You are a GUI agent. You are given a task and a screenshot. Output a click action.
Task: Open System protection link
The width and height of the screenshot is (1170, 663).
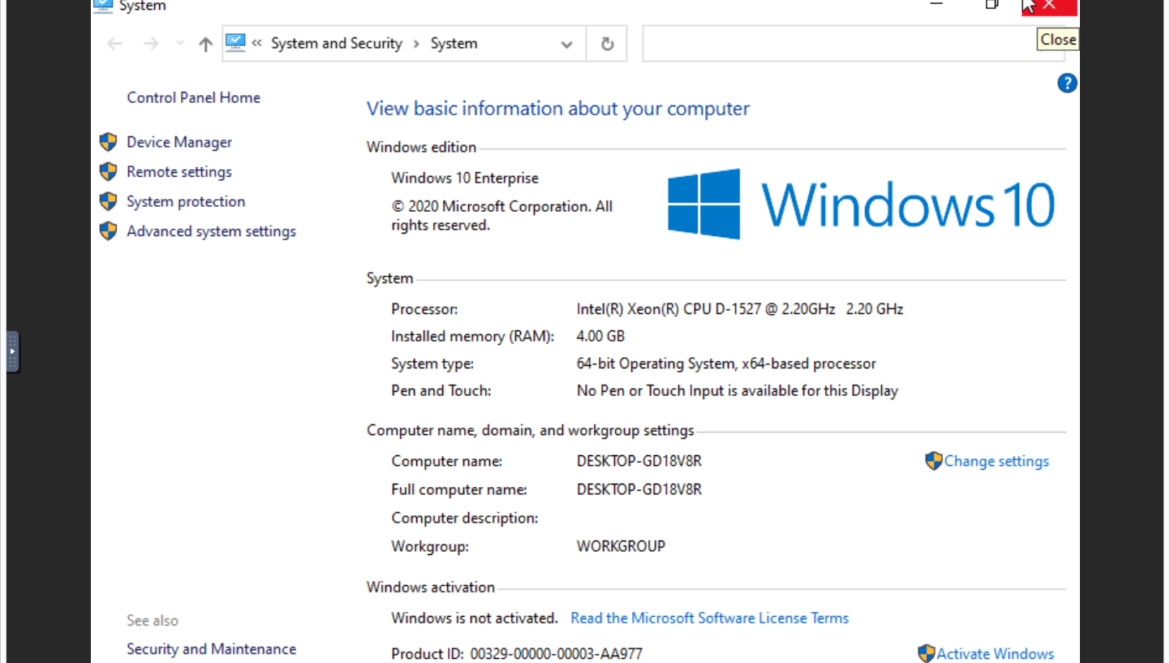point(186,201)
